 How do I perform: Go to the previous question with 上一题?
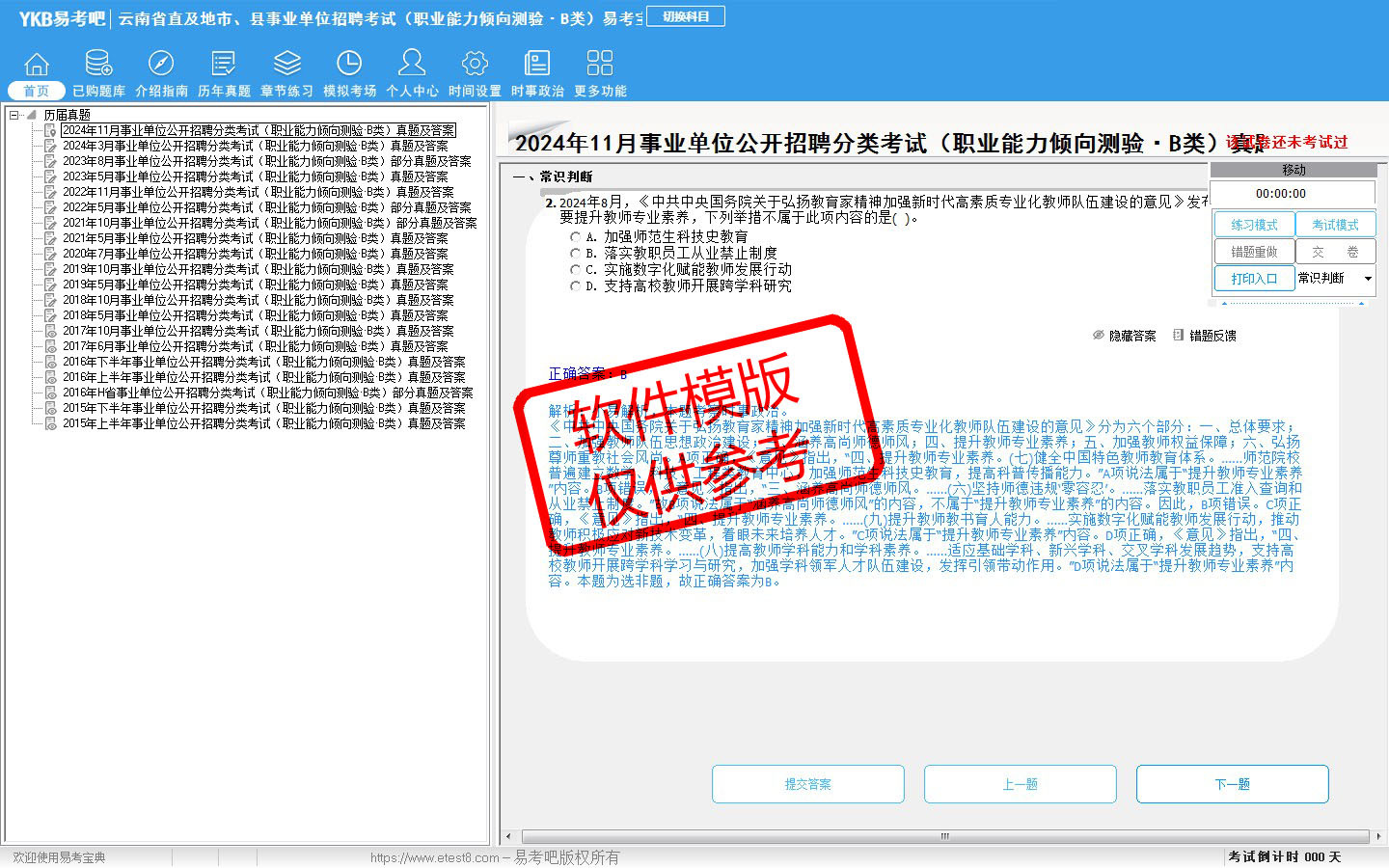(1021, 784)
